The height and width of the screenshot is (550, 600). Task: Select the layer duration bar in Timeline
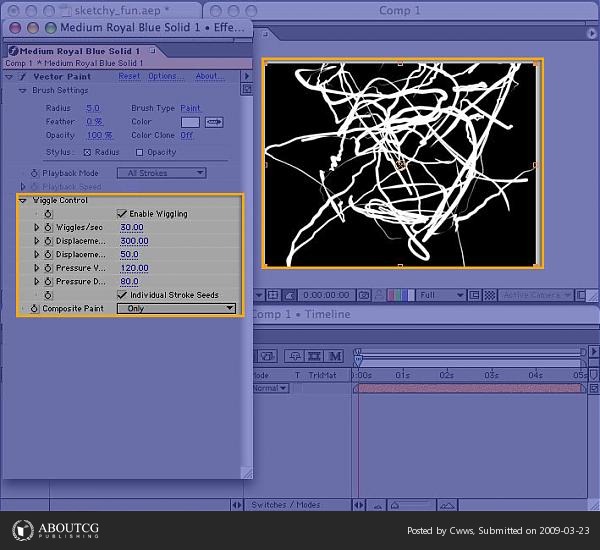point(470,388)
